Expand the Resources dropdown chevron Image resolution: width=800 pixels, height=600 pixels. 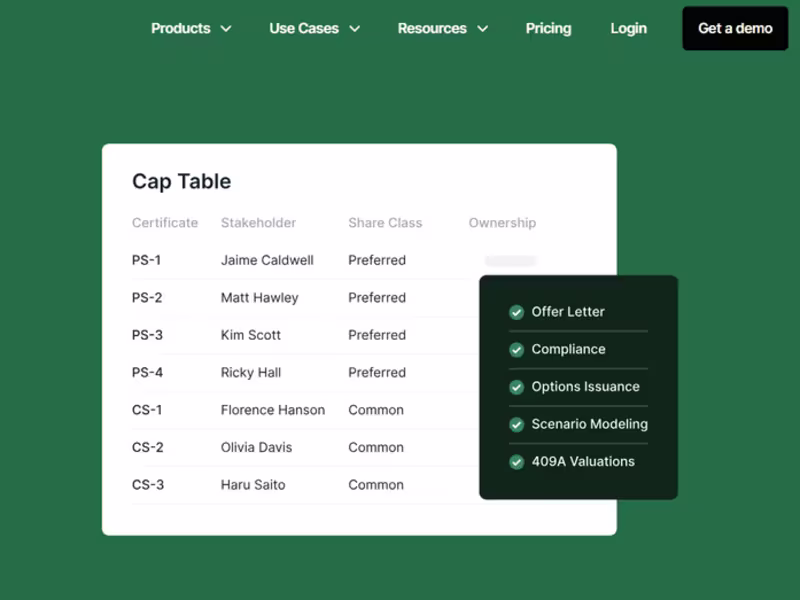(482, 29)
